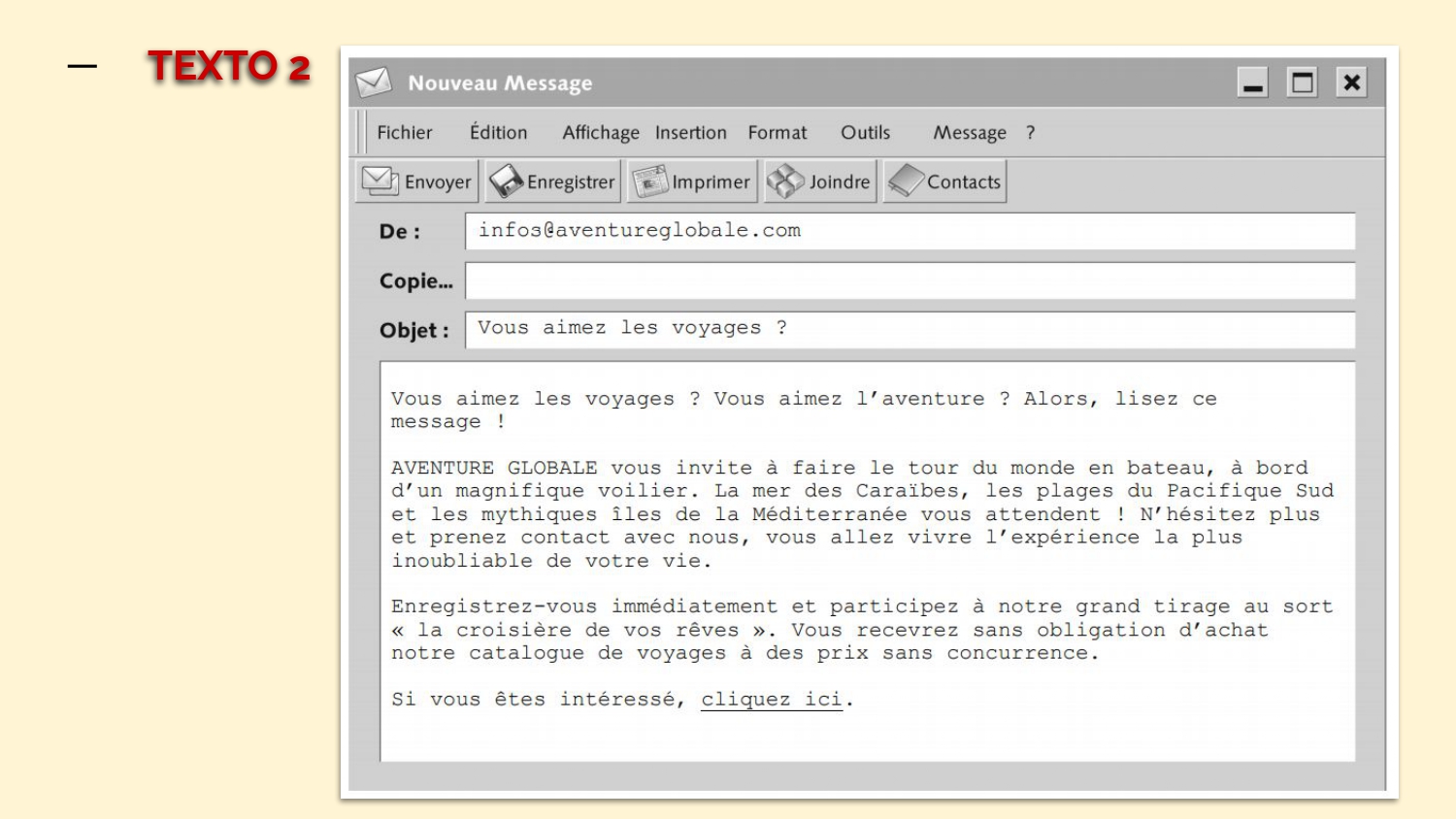Follow the 'cliquez ici' link
The image size is (1456, 819).
772,700
